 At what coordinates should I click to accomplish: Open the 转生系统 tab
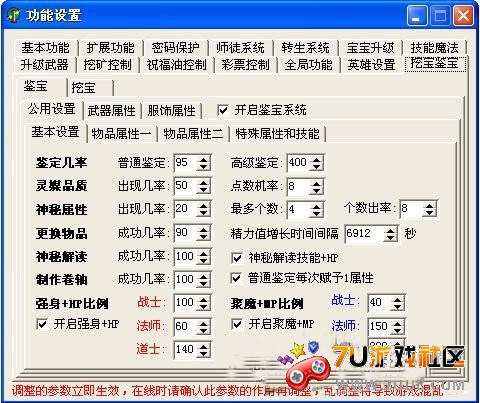tap(305, 48)
